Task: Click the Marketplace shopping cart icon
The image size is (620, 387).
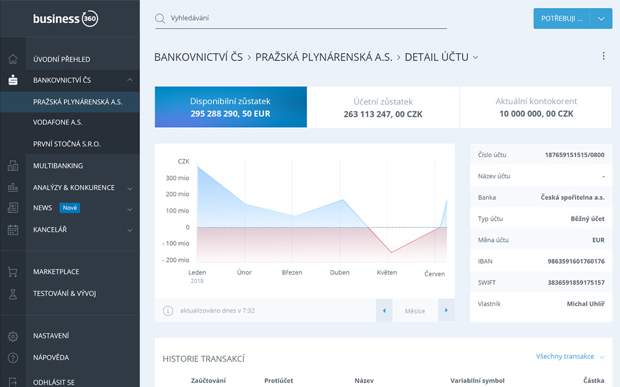Action: coord(13,272)
